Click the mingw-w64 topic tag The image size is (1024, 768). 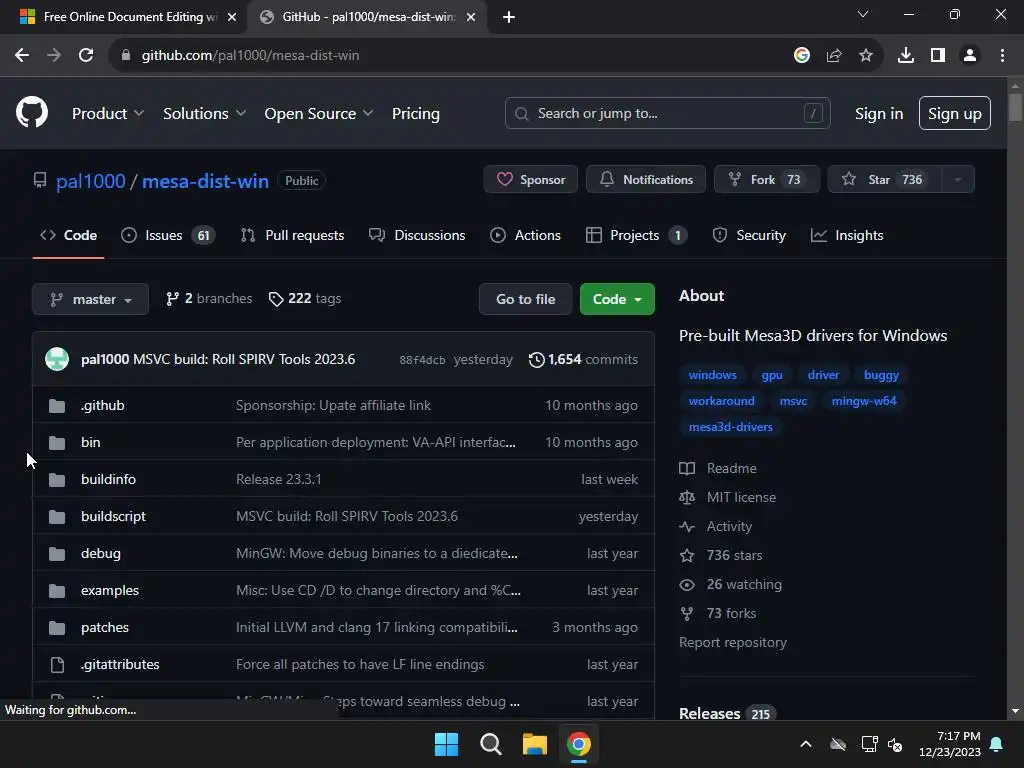click(864, 401)
